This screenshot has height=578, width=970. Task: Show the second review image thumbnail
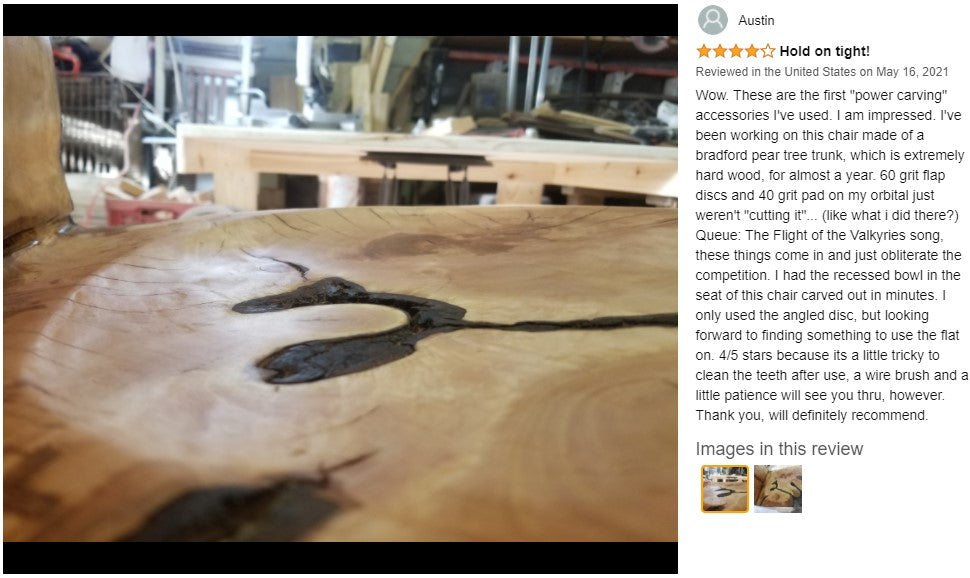tap(778, 489)
